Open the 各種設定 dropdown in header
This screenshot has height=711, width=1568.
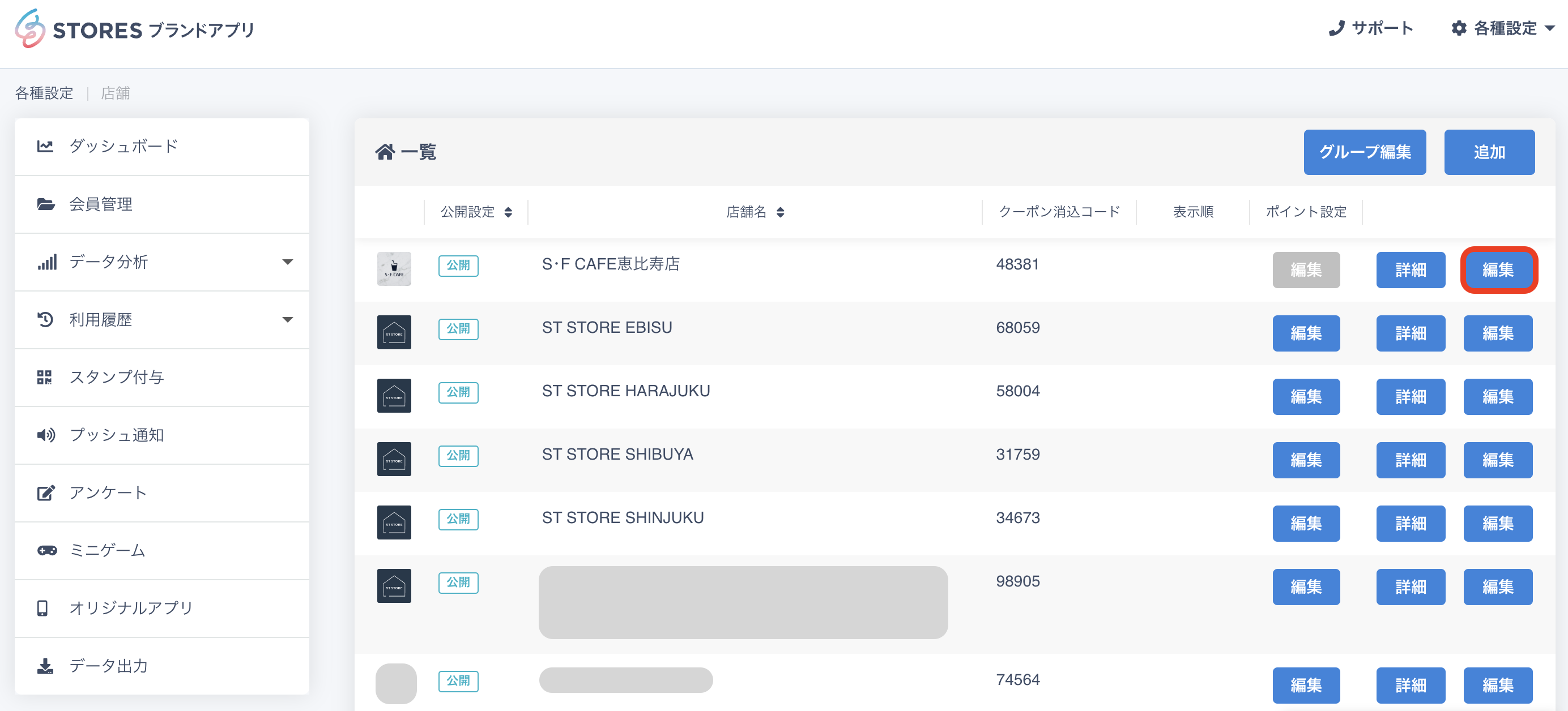[x=1503, y=28]
